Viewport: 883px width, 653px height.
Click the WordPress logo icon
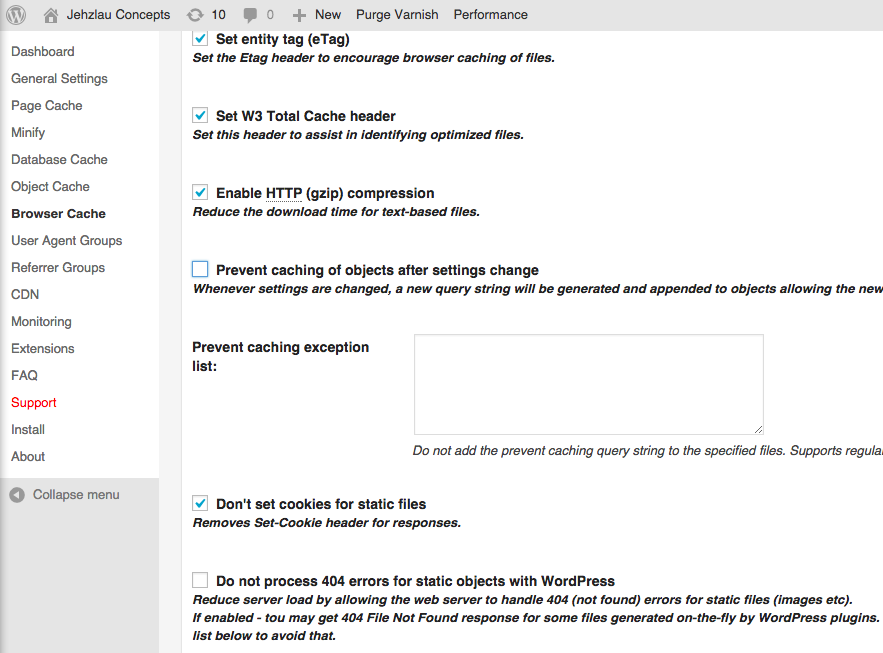[16, 15]
